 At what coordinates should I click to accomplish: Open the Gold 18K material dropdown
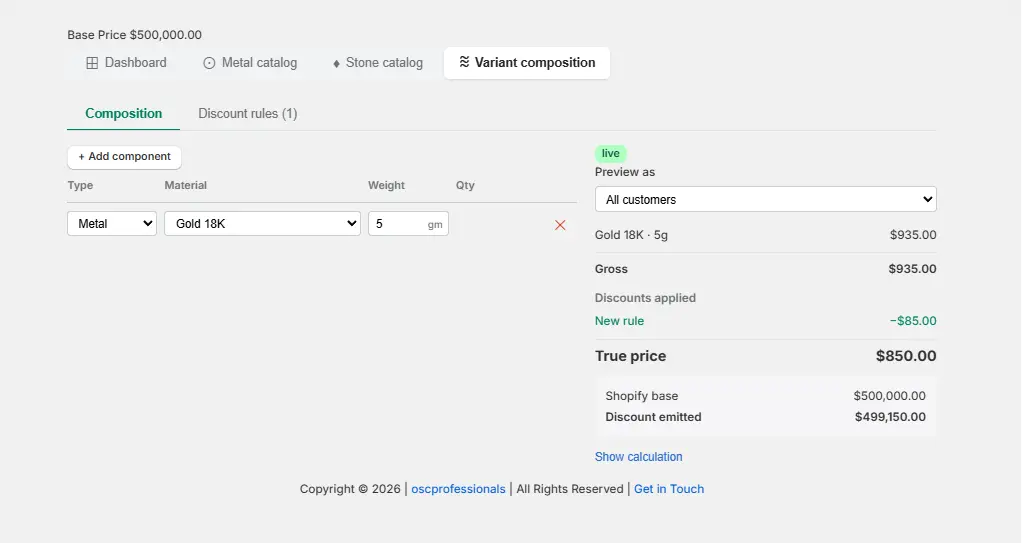coord(263,224)
